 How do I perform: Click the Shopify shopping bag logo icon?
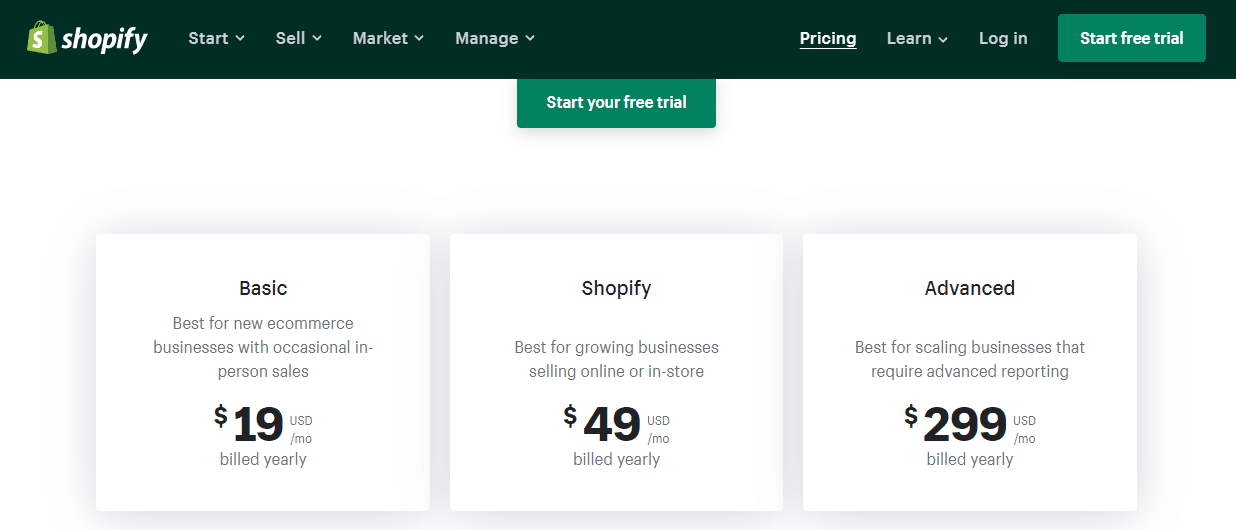pyautogui.click(x=41, y=38)
